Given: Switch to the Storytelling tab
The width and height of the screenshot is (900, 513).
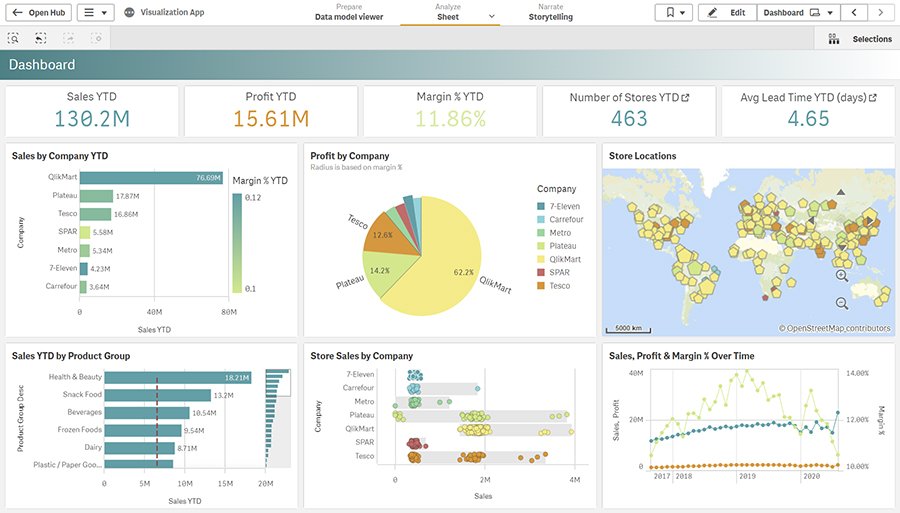Looking at the screenshot, I should [x=550, y=13].
